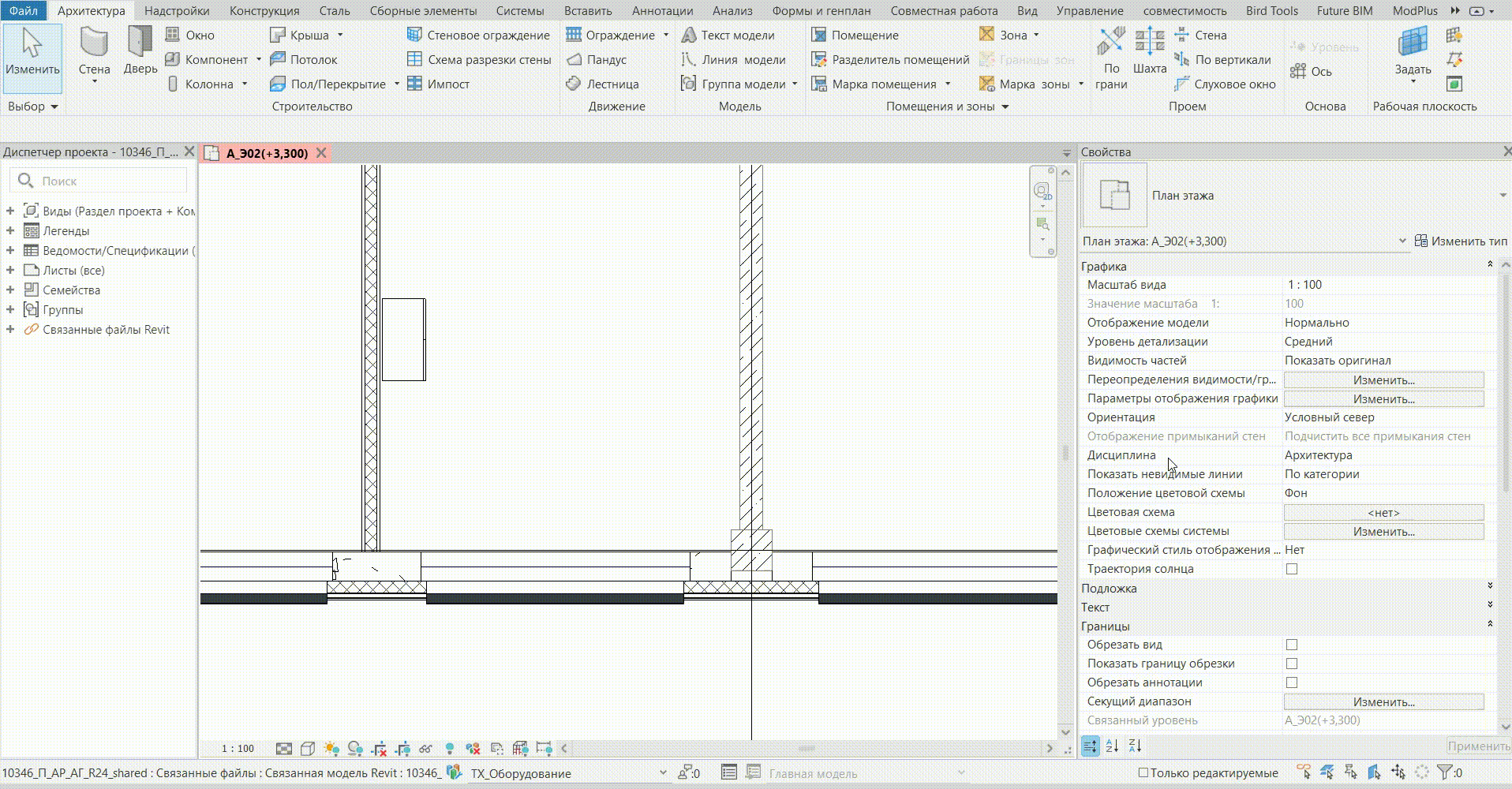Click the Окно (Window) tool

coord(190,35)
